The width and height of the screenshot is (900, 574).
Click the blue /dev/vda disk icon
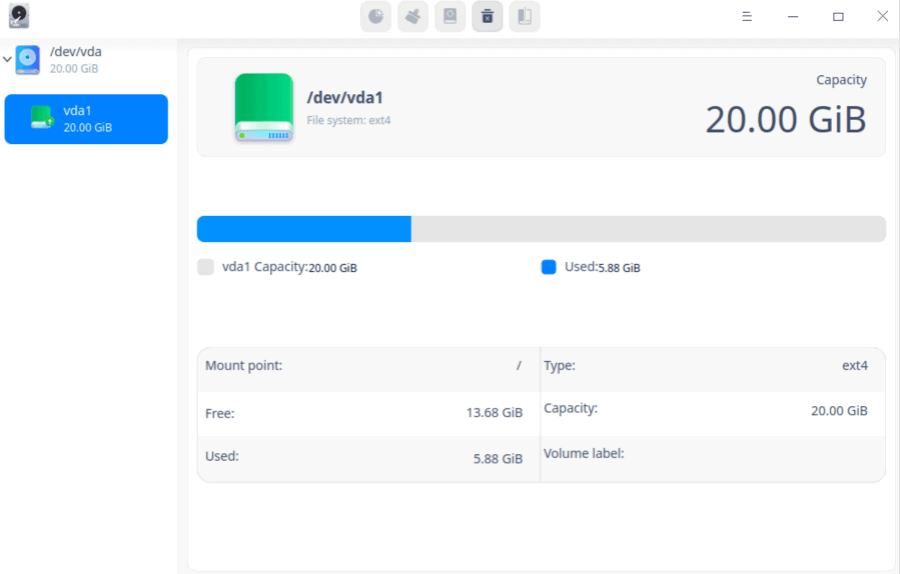point(28,59)
